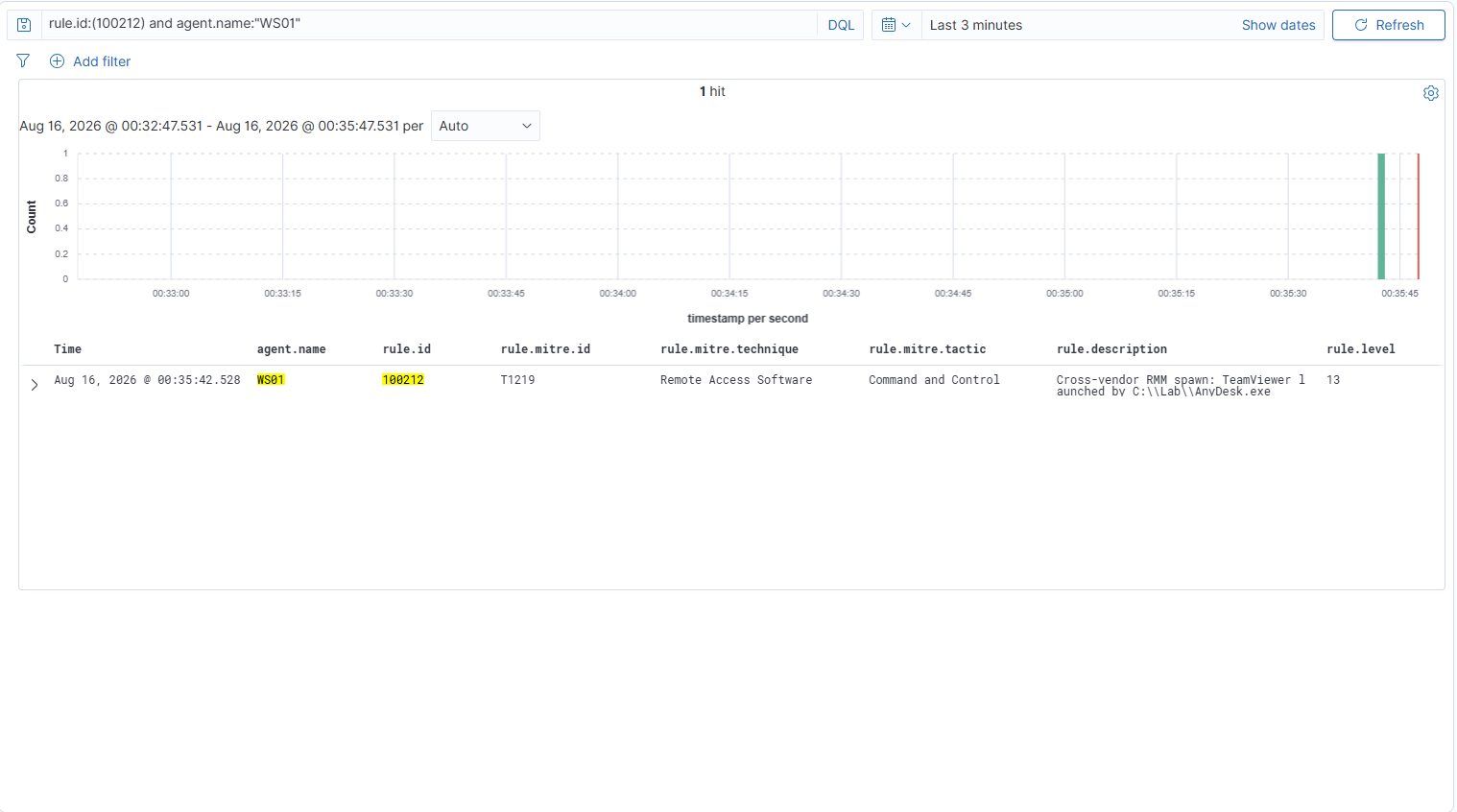
Task: Open the saved queries icon
Action: 24,25
